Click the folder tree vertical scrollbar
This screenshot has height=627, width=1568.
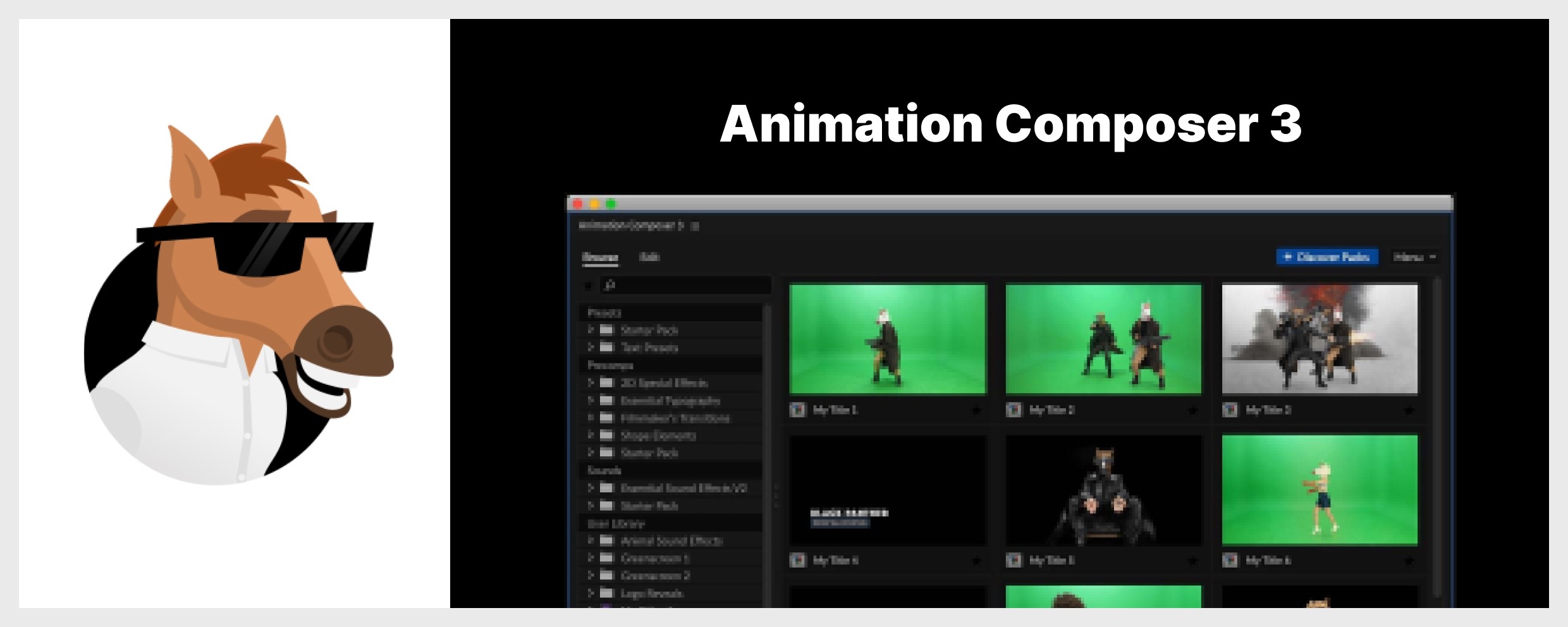[768, 455]
